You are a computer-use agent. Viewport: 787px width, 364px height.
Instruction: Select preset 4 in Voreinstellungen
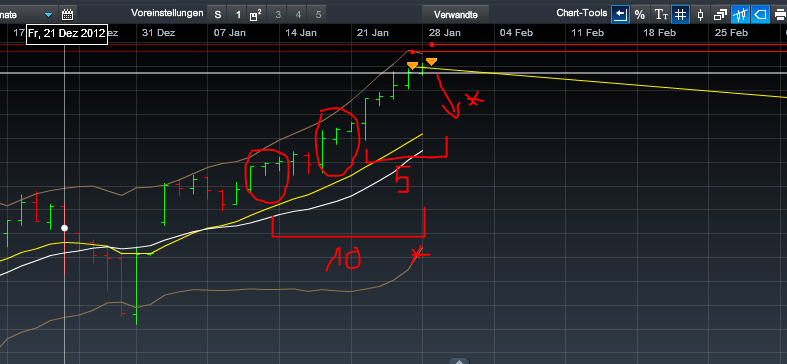298,15
